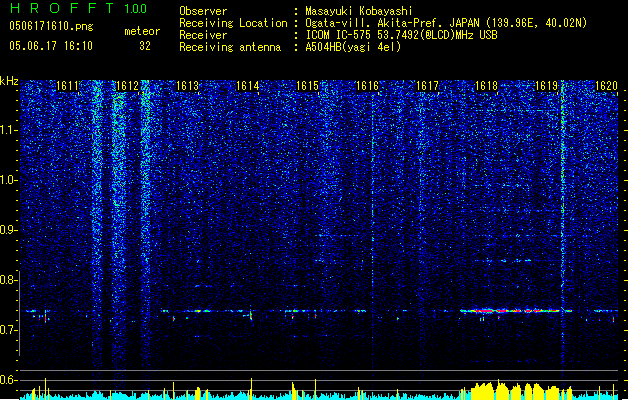Click time marker 1620
Viewport: 629px width, 400px height.
point(606,86)
